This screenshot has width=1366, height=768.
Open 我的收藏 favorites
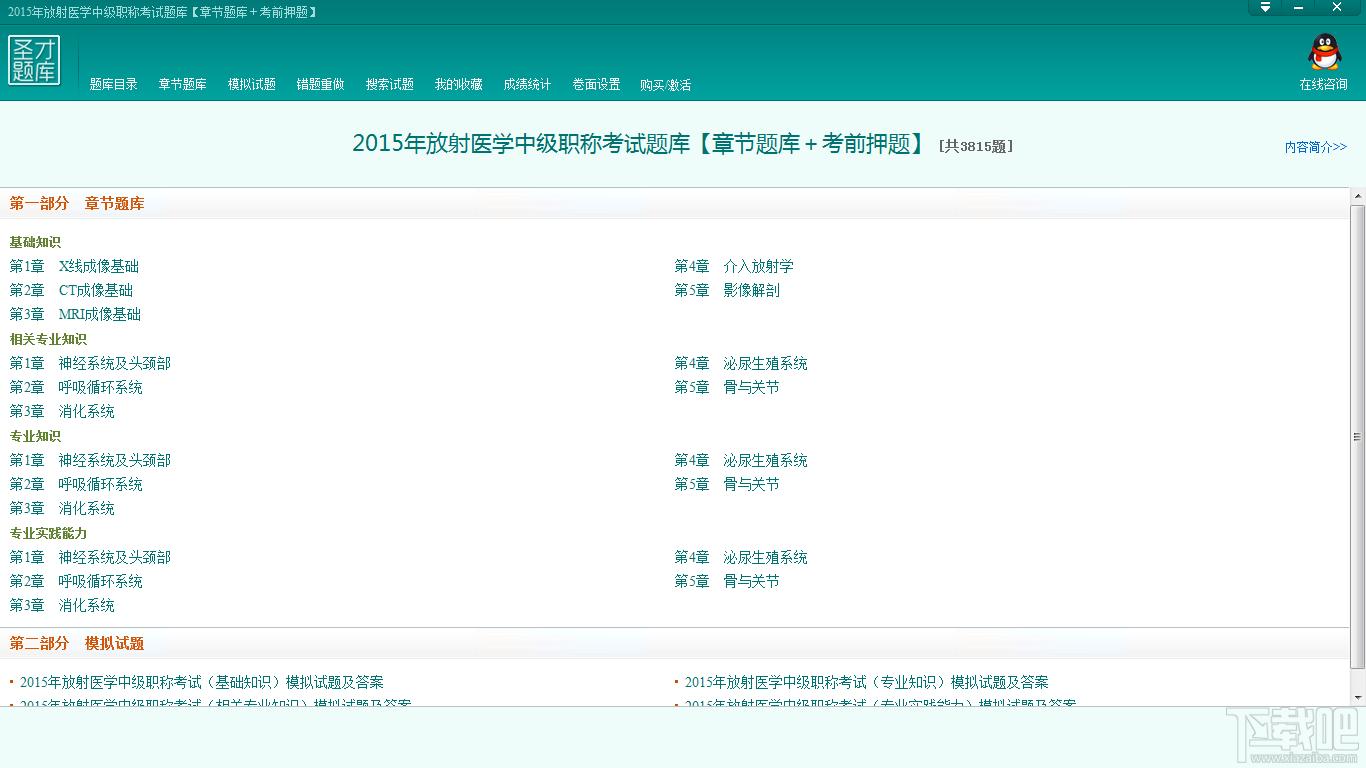tap(459, 85)
